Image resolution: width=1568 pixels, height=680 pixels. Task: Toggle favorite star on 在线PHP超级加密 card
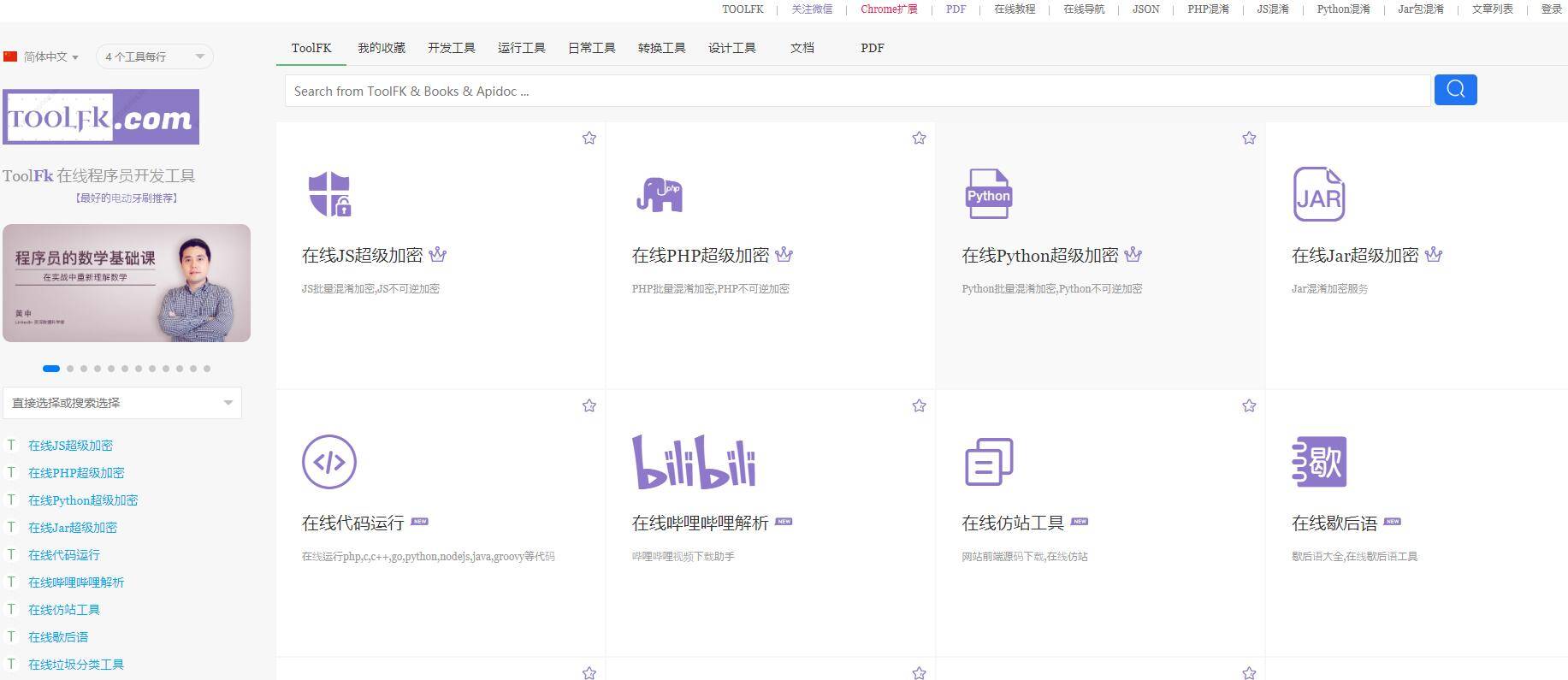[919, 139]
